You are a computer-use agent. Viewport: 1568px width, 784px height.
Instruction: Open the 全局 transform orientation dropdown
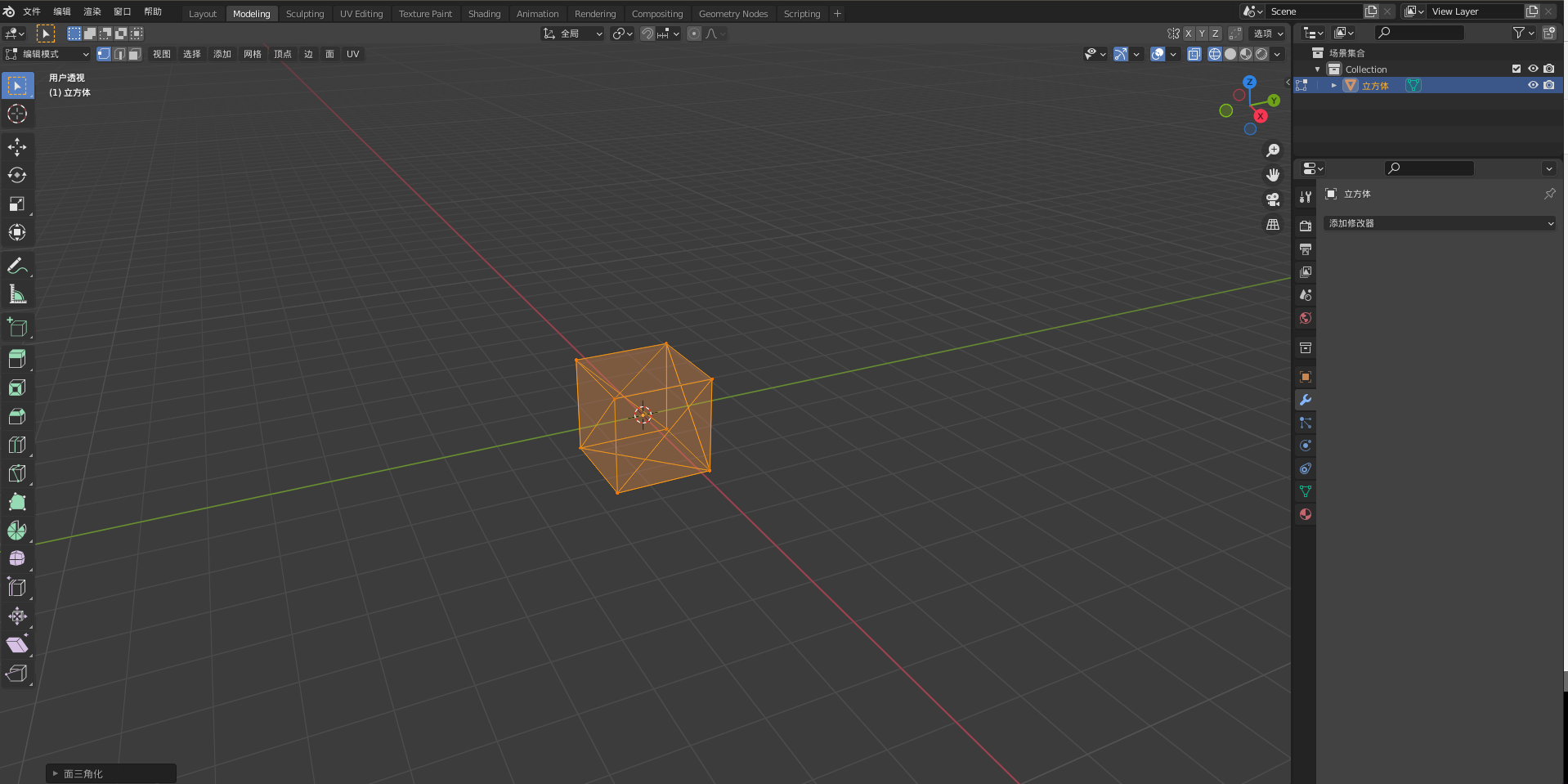pyautogui.click(x=573, y=34)
